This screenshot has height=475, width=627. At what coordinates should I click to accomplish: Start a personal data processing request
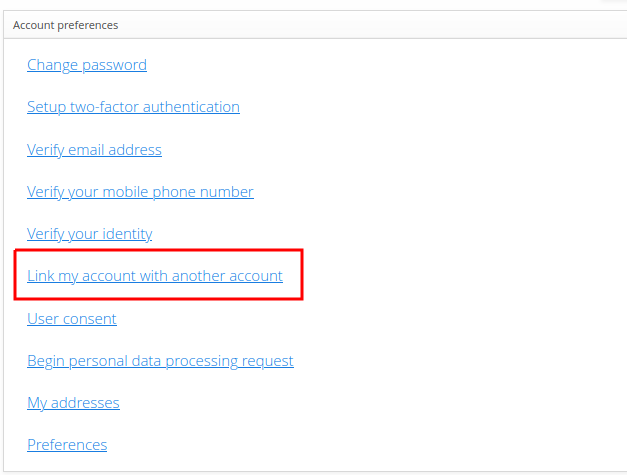[160, 361]
